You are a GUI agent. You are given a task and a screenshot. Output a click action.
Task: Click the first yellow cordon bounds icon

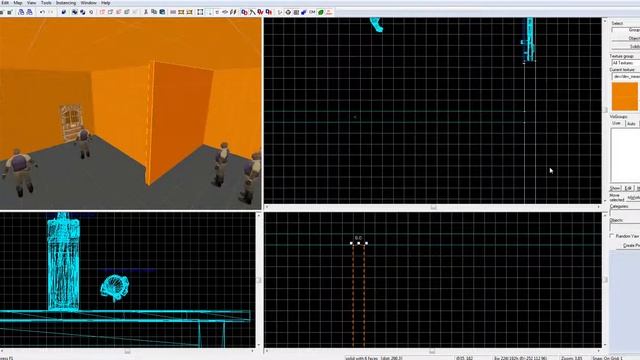pos(181,12)
